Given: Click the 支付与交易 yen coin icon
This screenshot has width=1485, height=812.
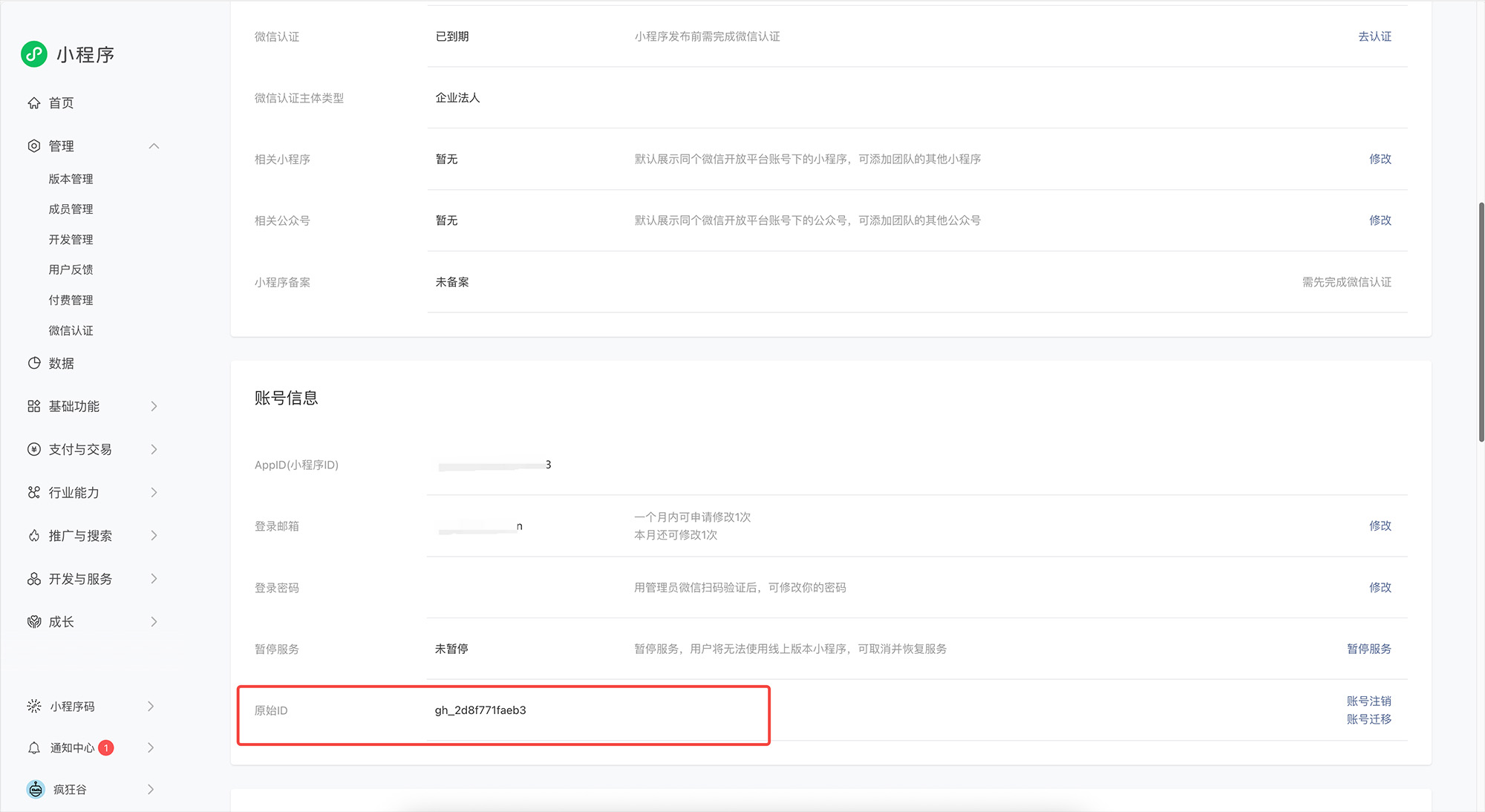Looking at the screenshot, I should [34, 449].
